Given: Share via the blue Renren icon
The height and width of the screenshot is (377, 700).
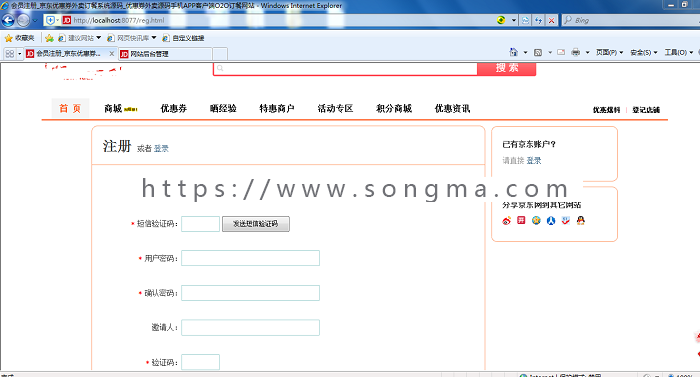Looking at the screenshot, I should point(551,220).
